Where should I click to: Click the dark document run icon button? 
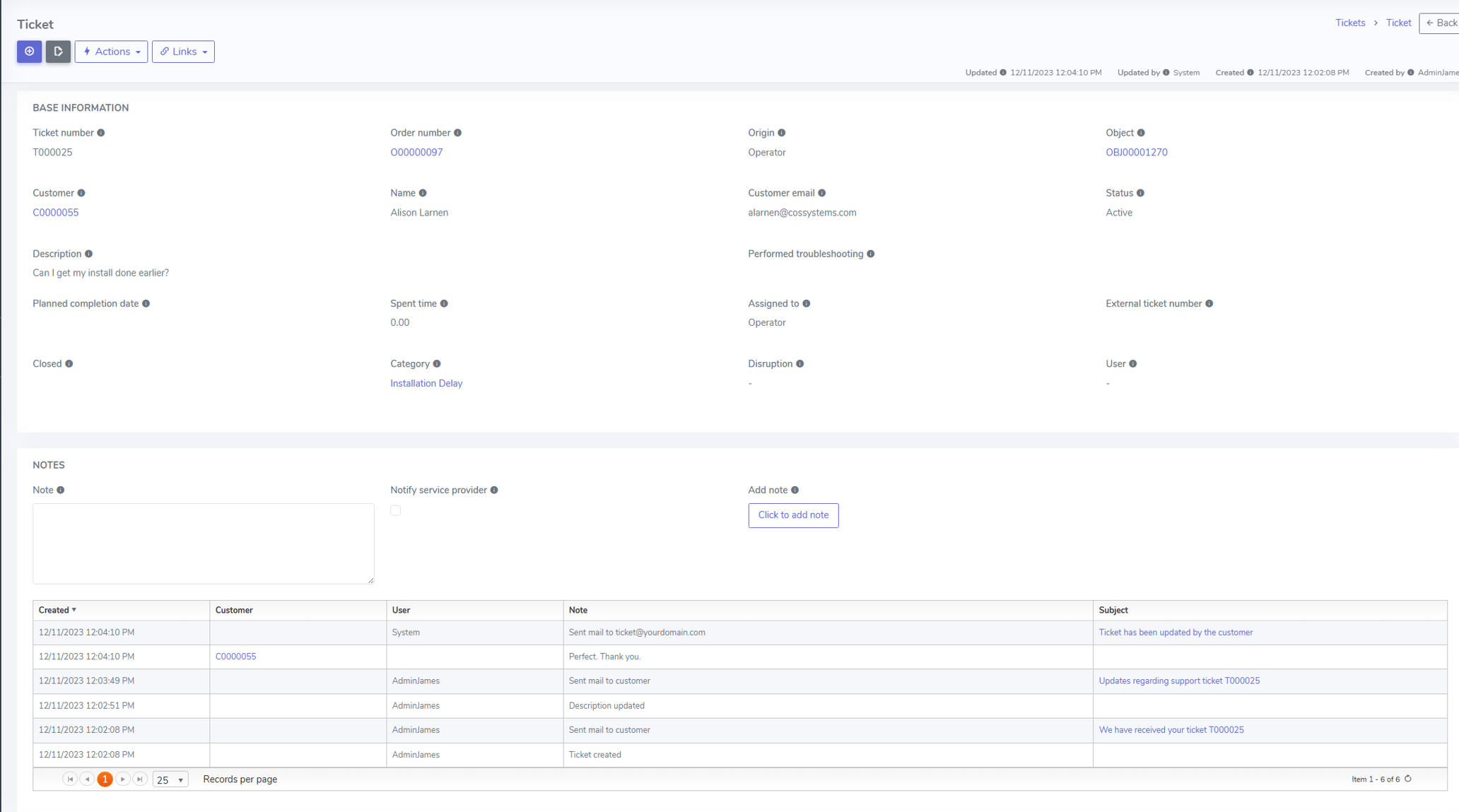pyautogui.click(x=58, y=52)
